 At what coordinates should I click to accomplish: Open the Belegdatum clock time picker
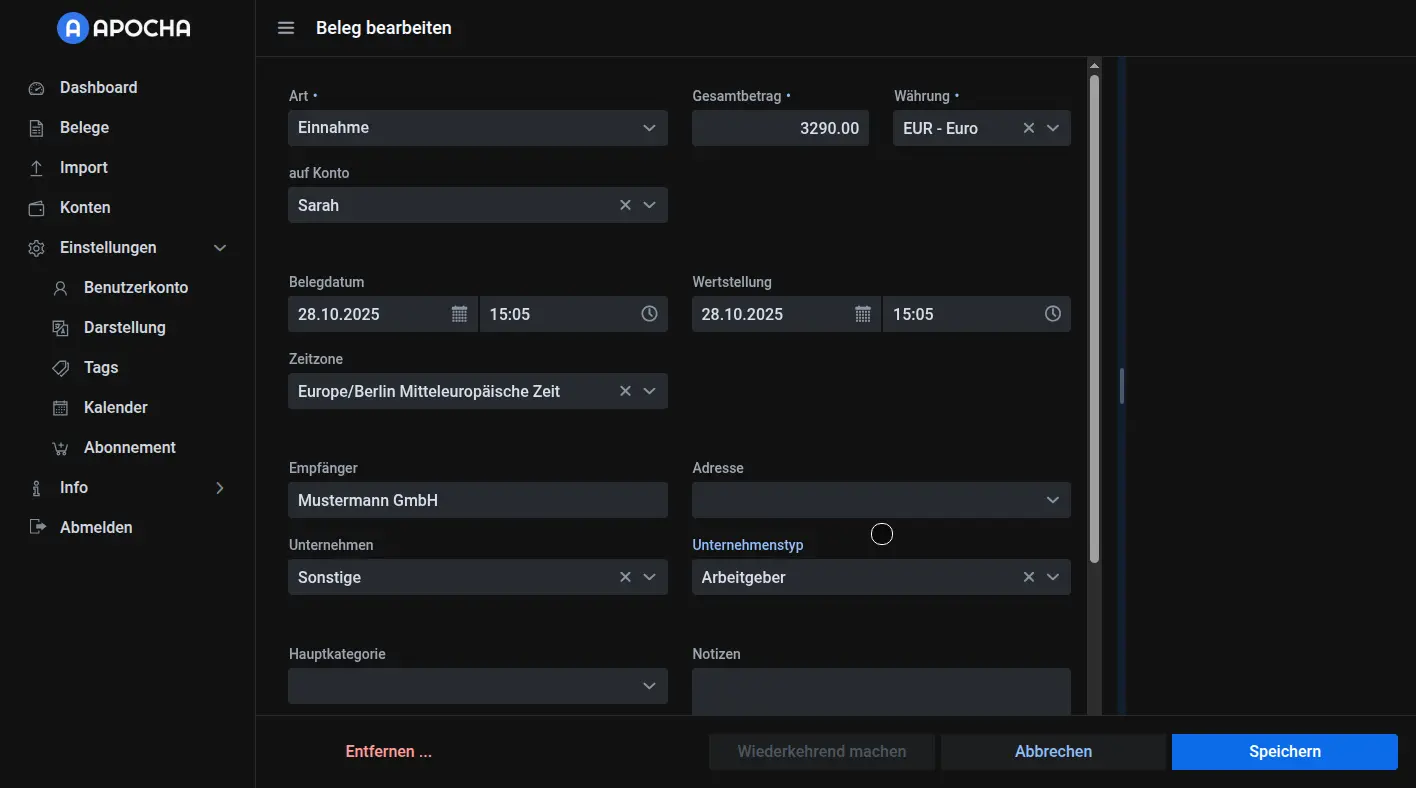(649, 314)
